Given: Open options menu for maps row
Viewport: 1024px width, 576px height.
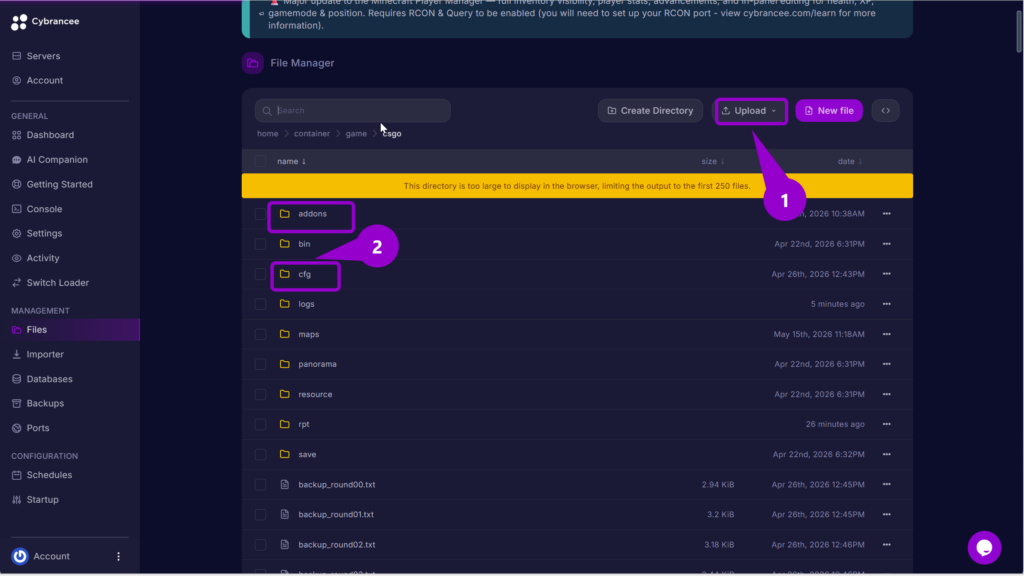Looking at the screenshot, I should (886, 334).
